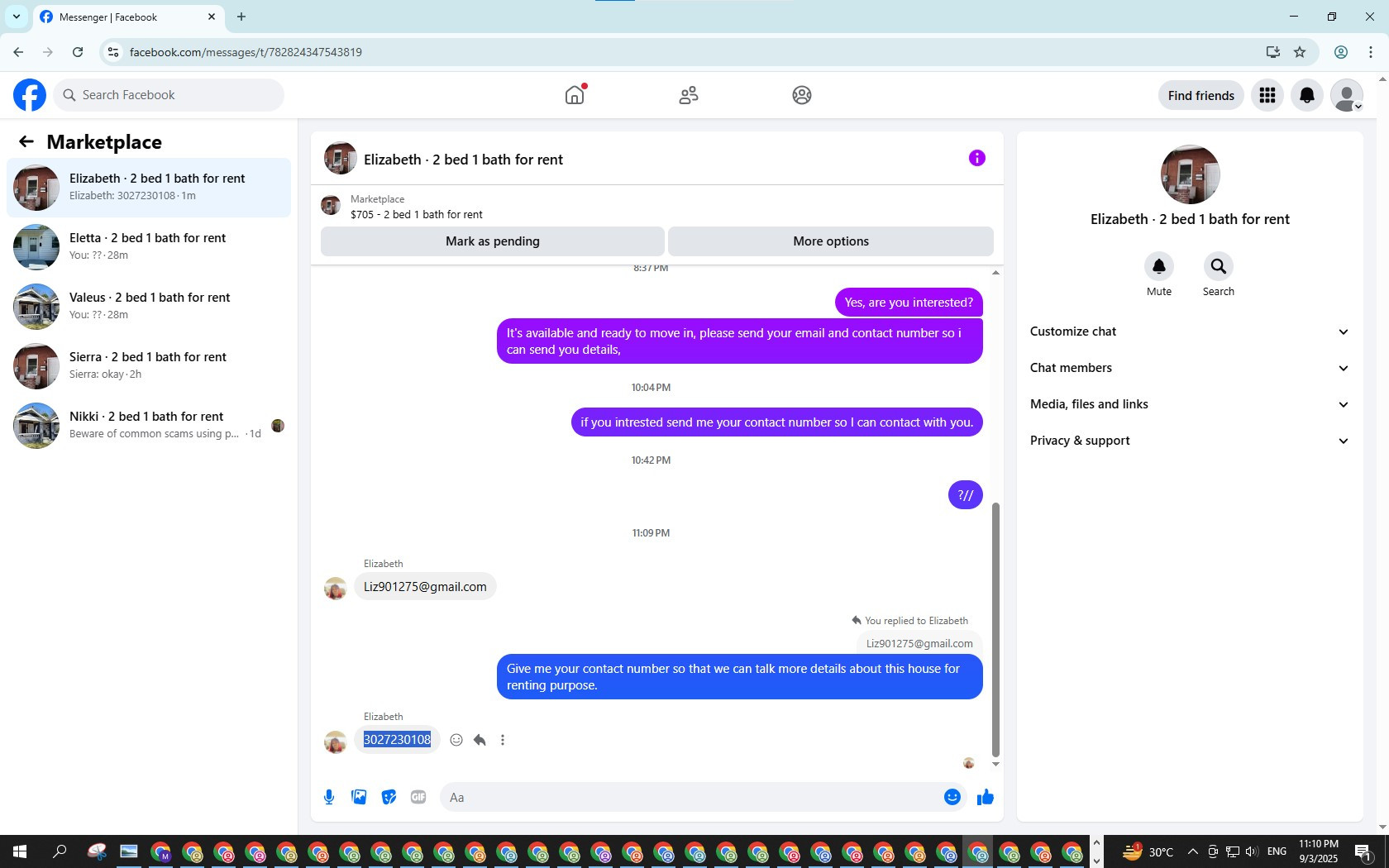Open Windows Start menu
Screen dimensions: 1389x868
point(20,851)
